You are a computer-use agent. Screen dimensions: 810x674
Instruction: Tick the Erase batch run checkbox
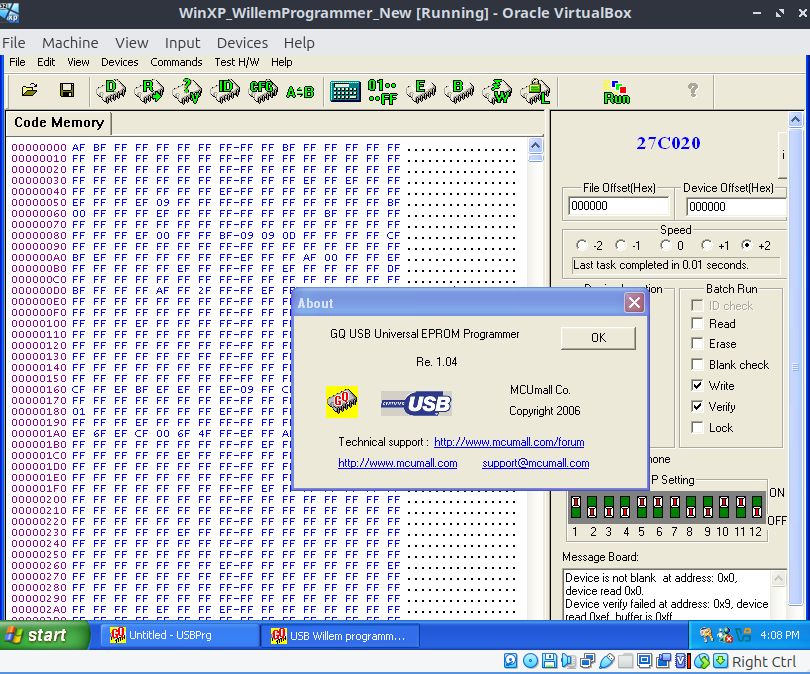coord(698,344)
